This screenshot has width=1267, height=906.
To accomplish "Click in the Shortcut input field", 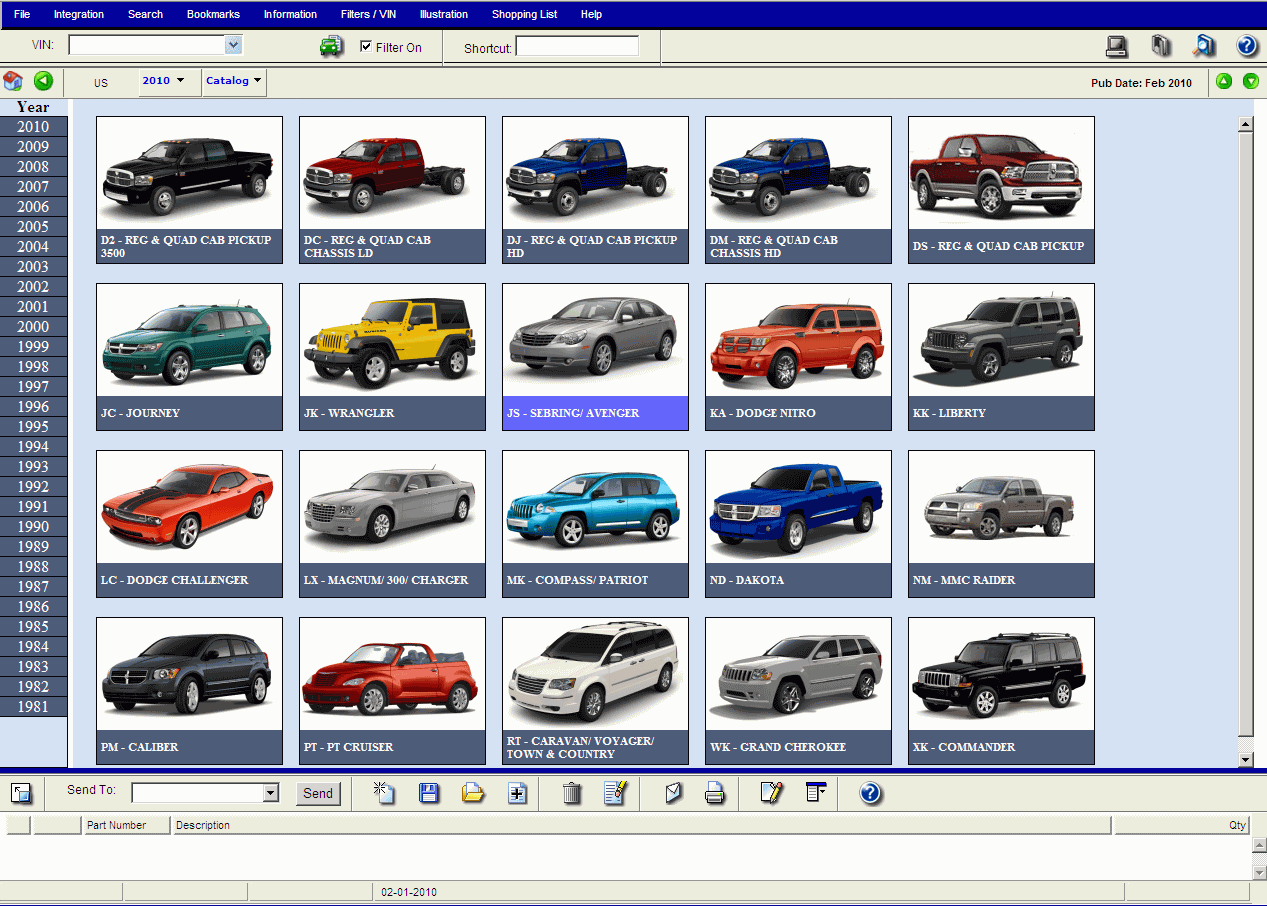I will click(576, 47).
